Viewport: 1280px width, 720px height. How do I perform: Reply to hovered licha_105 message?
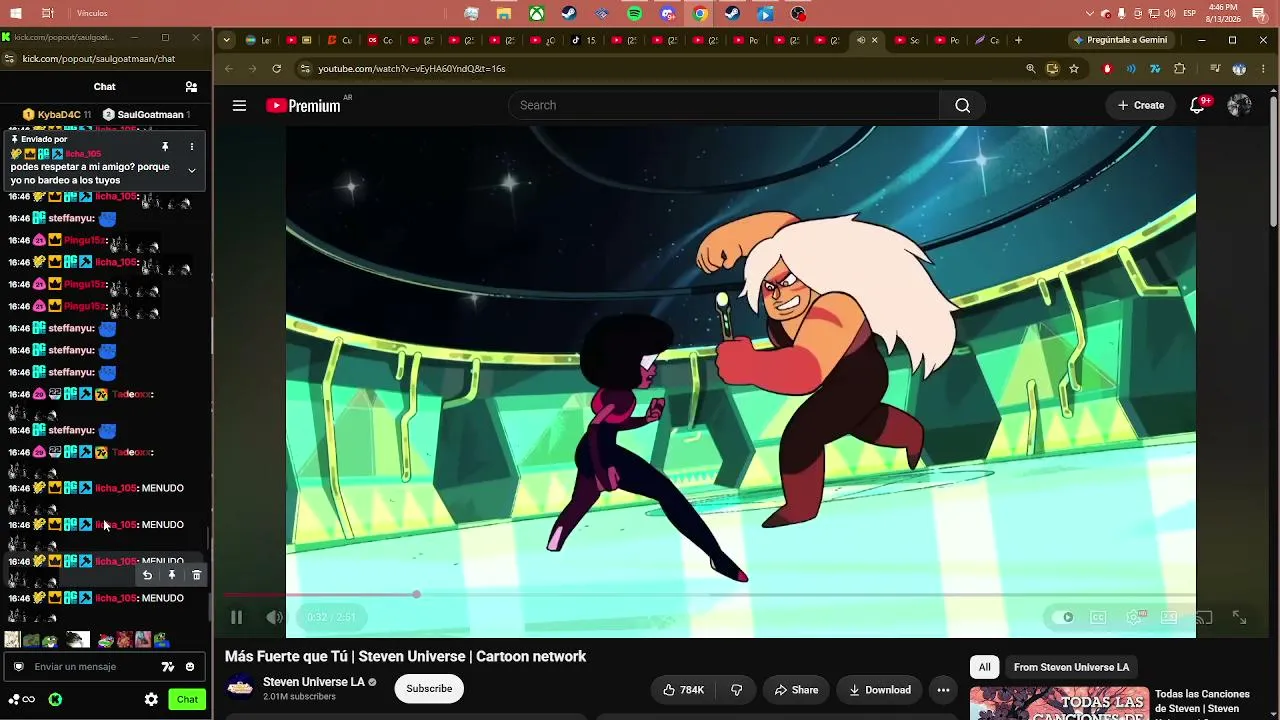(x=147, y=575)
